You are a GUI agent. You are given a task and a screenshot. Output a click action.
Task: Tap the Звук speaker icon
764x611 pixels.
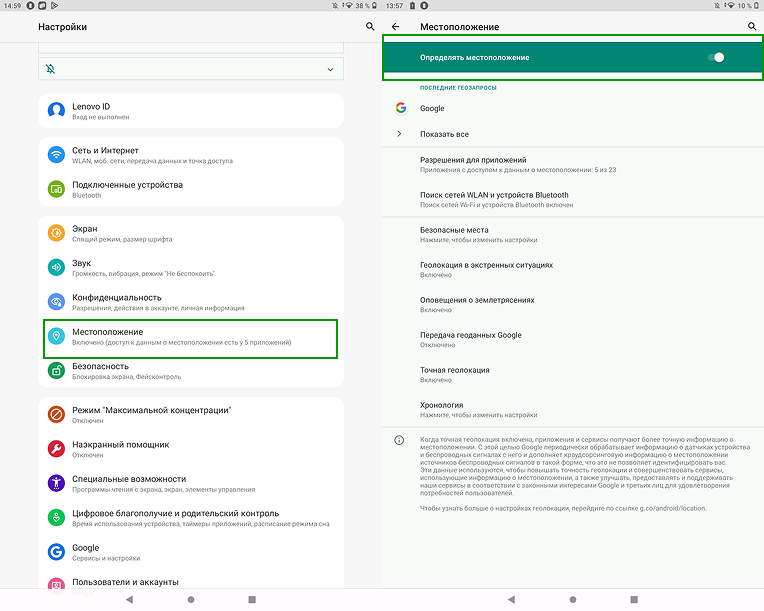click(56, 267)
